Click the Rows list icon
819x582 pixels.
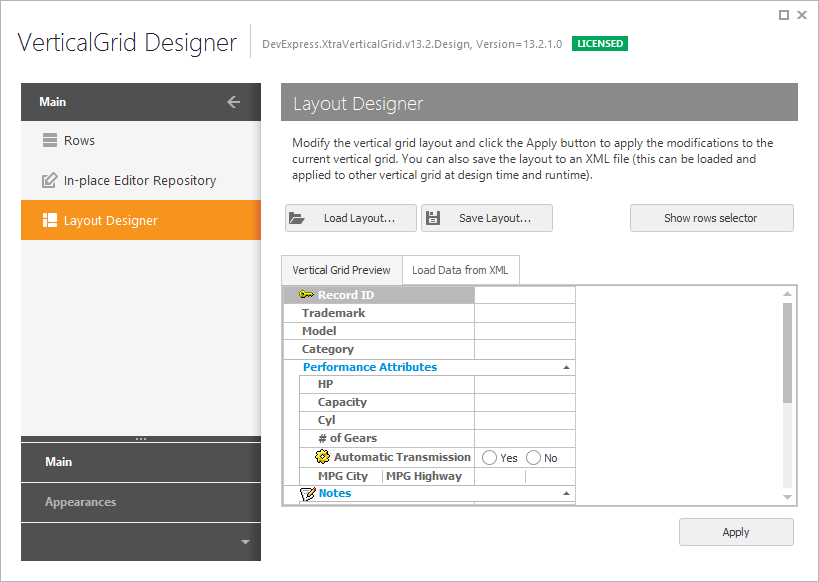50,140
